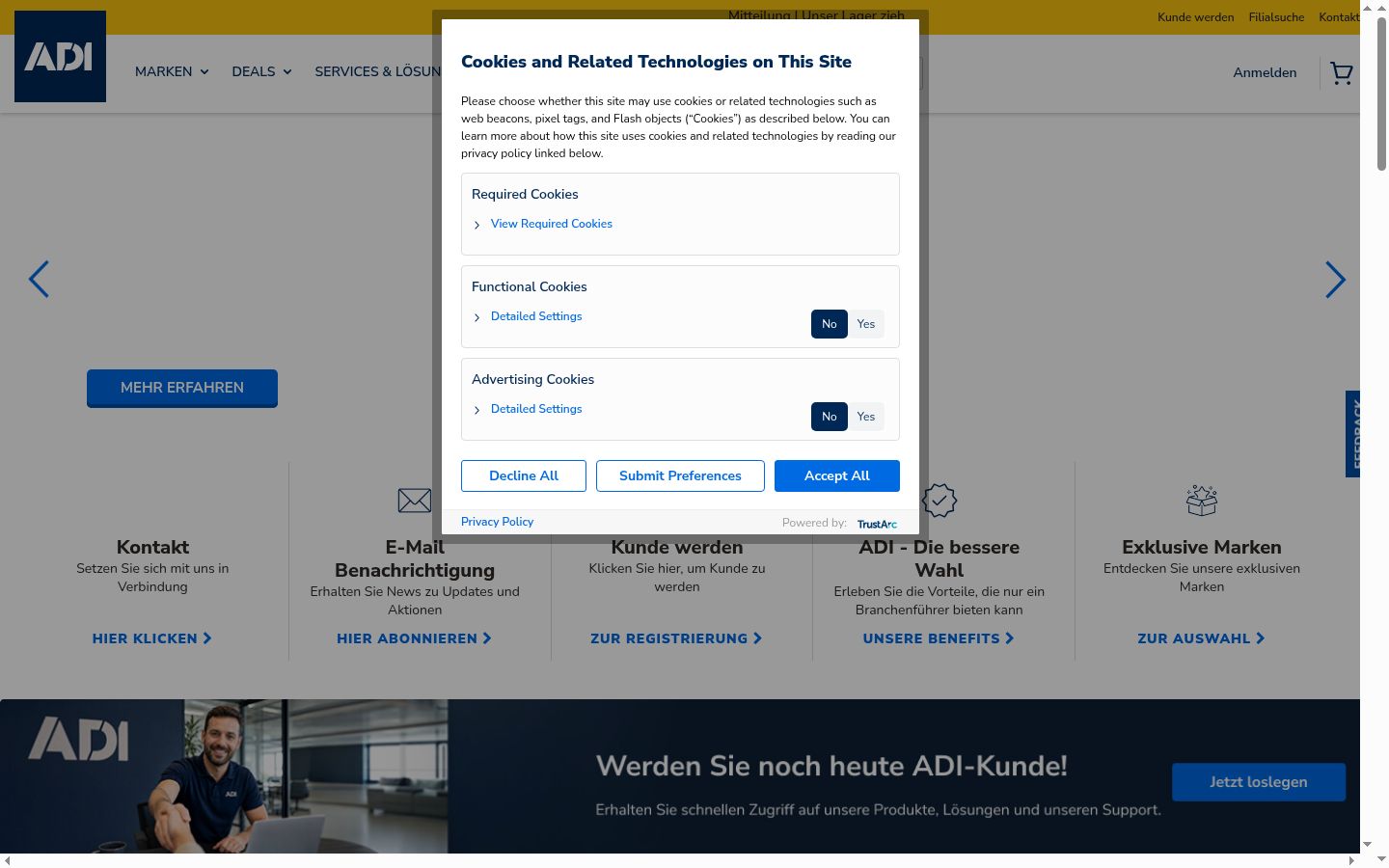Expand Functional Cookies Detailed Settings
Viewport: 1389px width, 868px height.
point(536,316)
